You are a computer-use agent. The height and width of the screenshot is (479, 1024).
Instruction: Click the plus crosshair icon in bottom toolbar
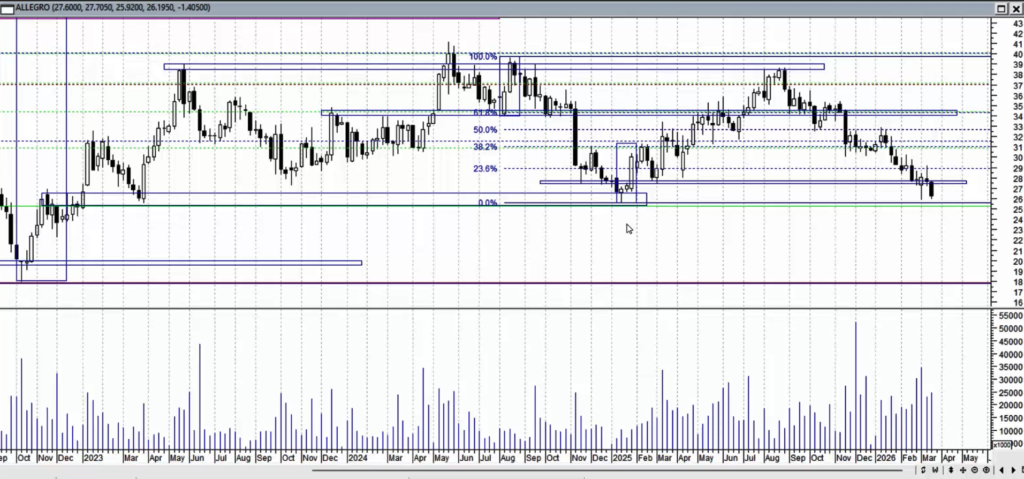tap(963, 470)
